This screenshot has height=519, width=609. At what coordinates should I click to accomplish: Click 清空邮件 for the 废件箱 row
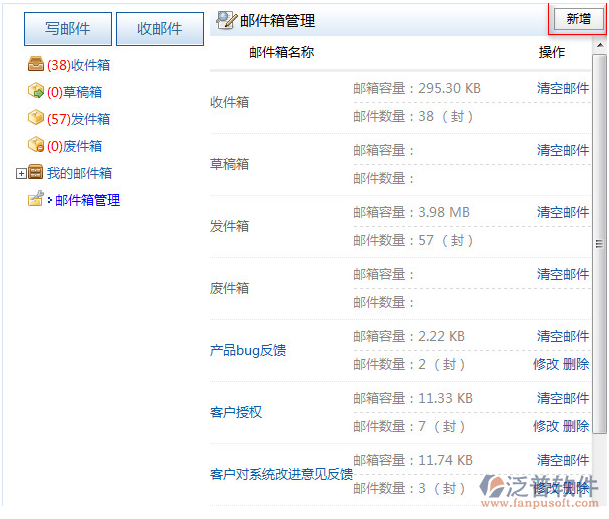point(563,275)
